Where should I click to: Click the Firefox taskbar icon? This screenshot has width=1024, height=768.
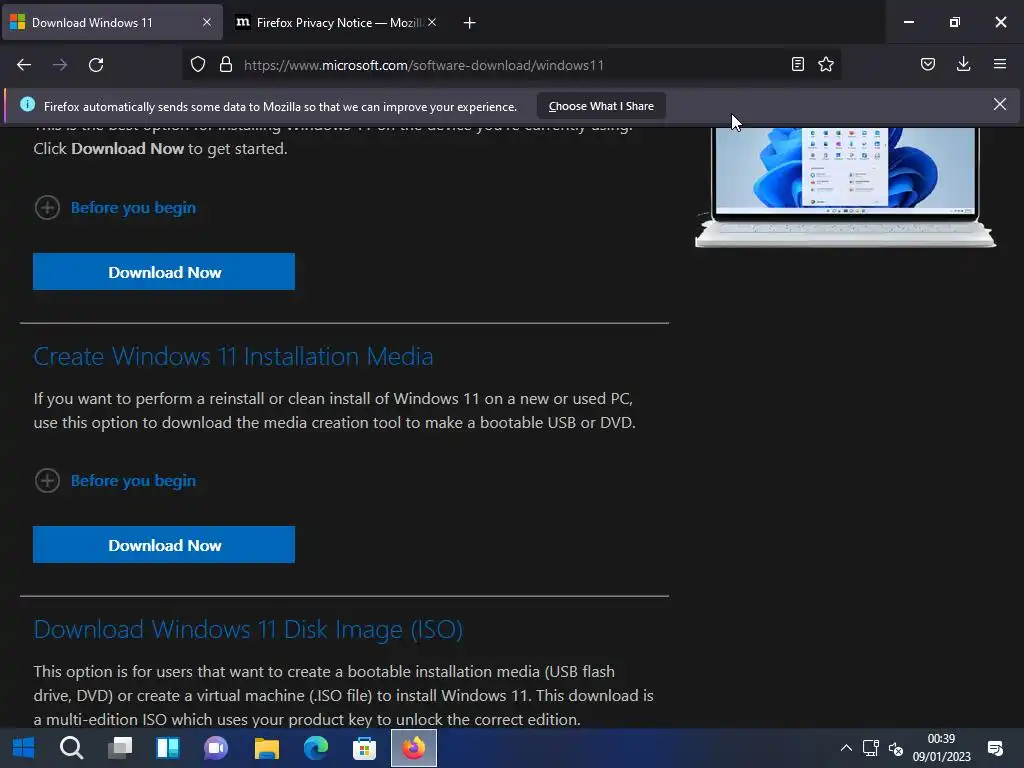tap(414, 748)
